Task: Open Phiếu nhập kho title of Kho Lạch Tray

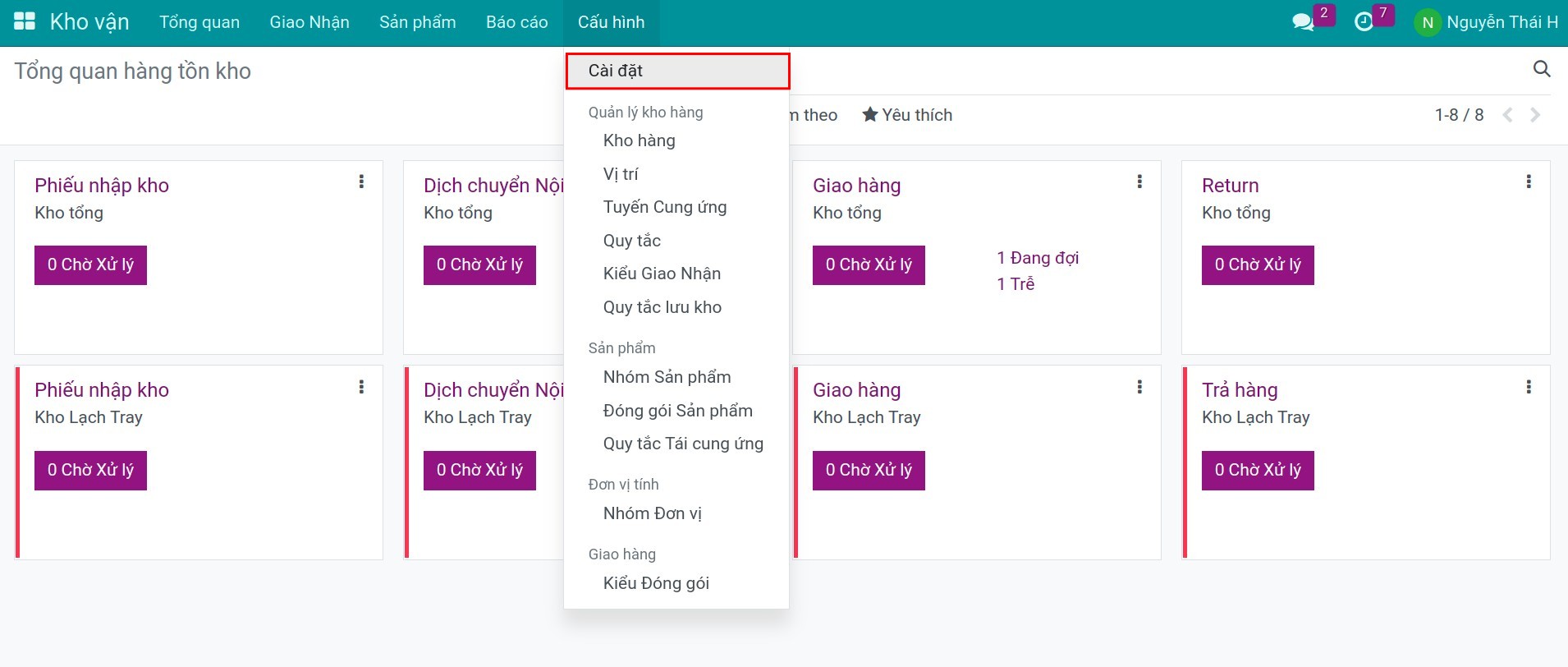Action: pos(102,390)
